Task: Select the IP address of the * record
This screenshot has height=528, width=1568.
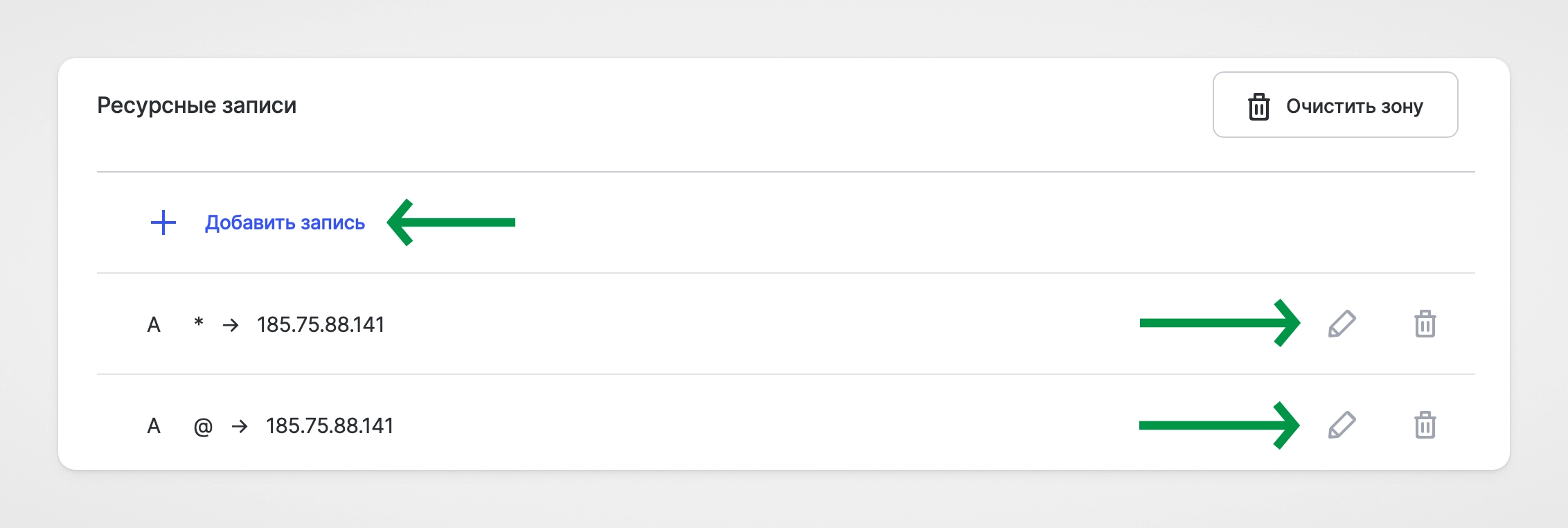Action: pyautogui.click(x=321, y=325)
